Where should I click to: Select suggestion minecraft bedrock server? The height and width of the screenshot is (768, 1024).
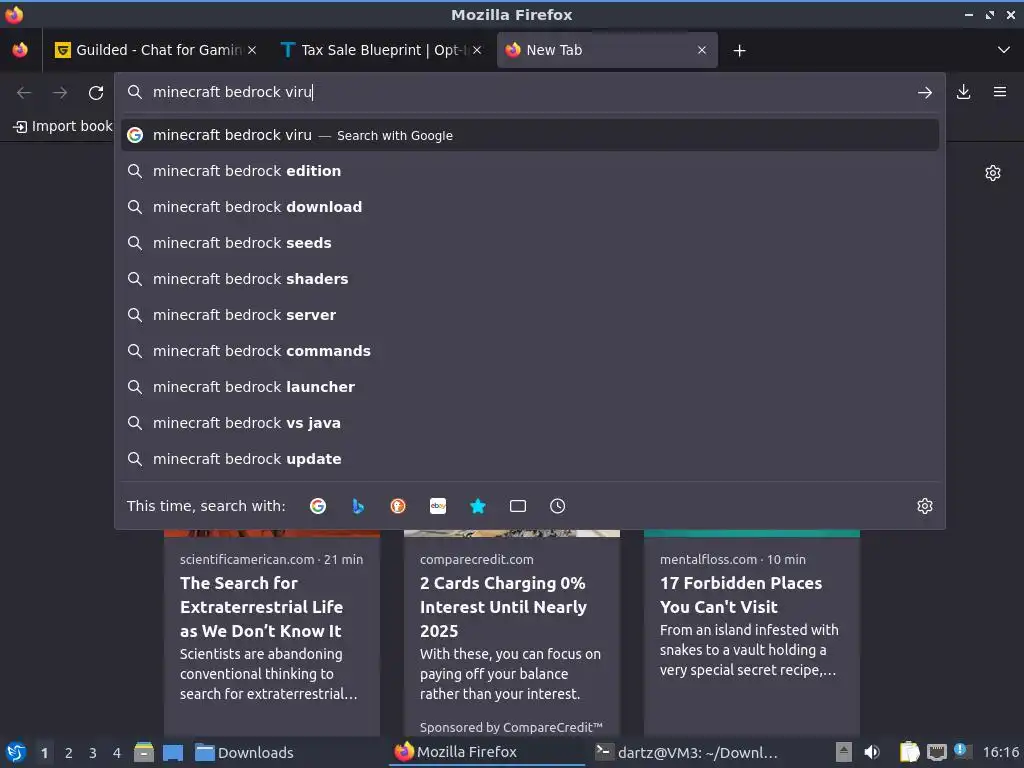point(530,315)
